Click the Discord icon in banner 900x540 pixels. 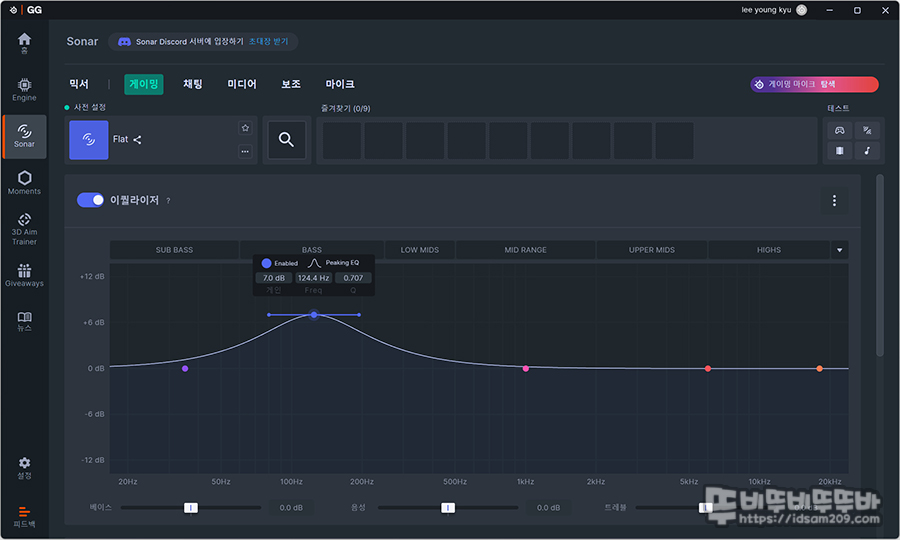point(124,42)
